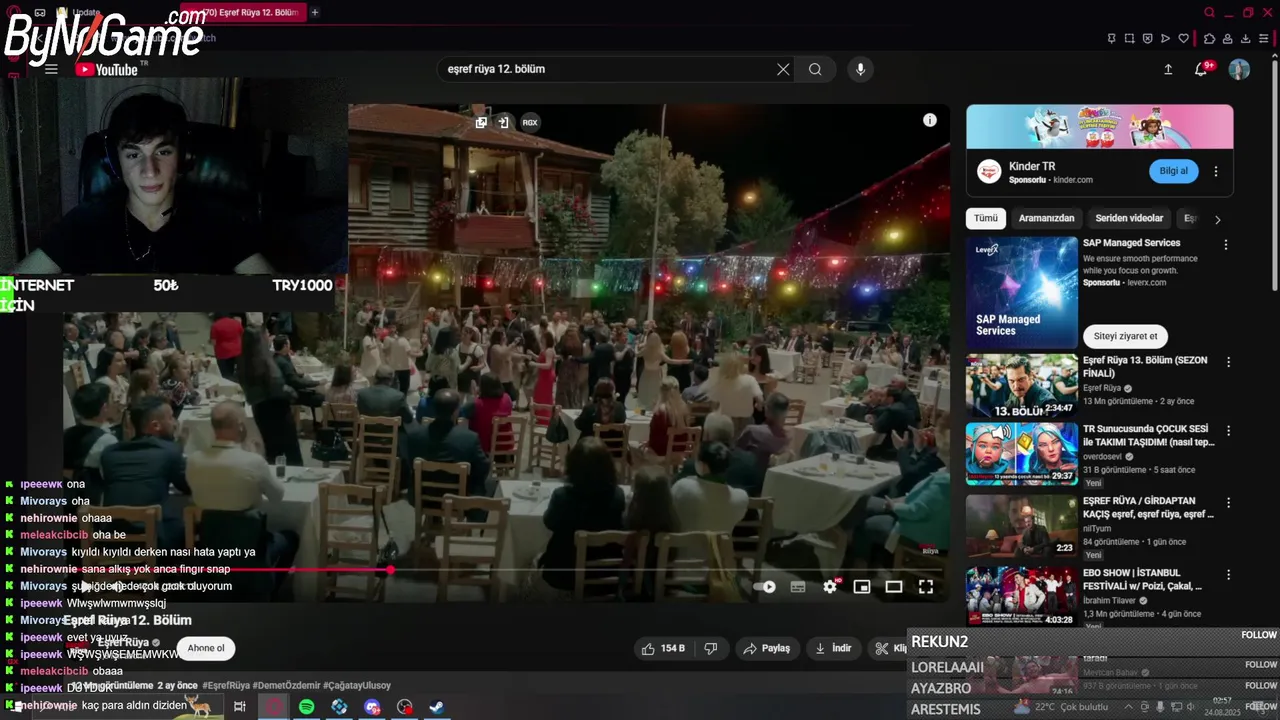The width and height of the screenshot is (1280, 720).
Task: Enter fullscreen video mode
Action: 926,587
